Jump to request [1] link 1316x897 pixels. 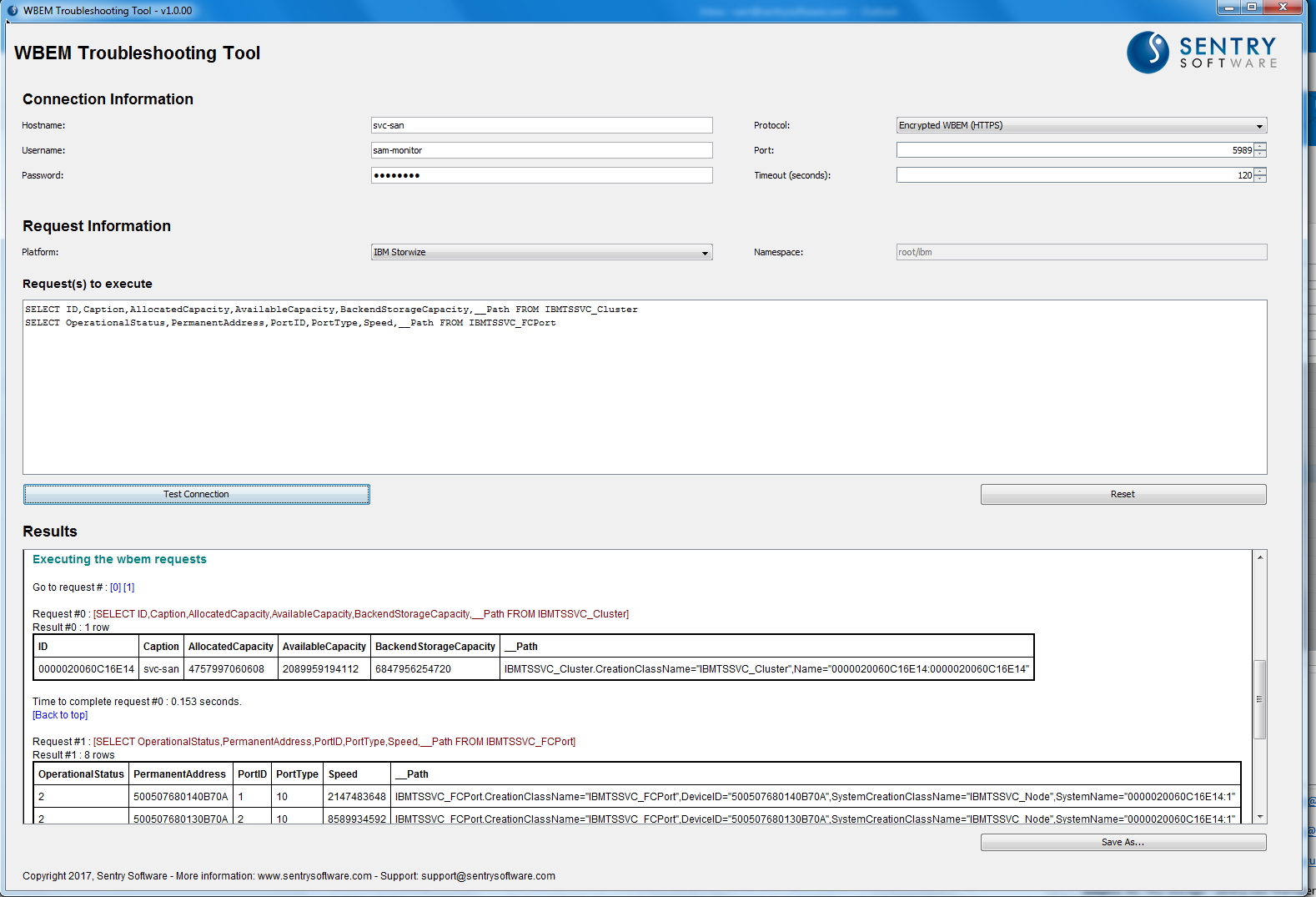pos(128,587)
